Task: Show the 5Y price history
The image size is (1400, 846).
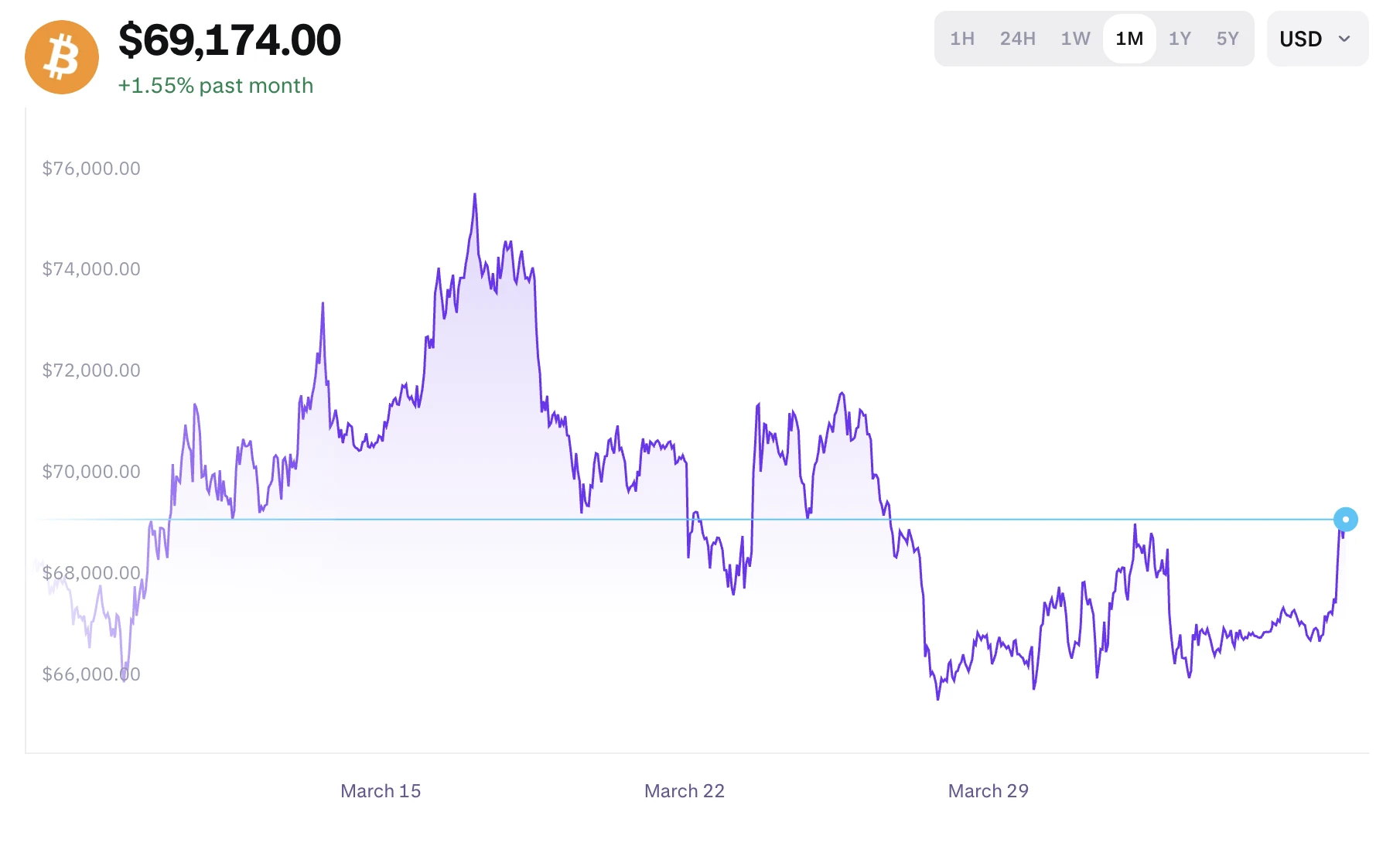Action: [1228, 39]
